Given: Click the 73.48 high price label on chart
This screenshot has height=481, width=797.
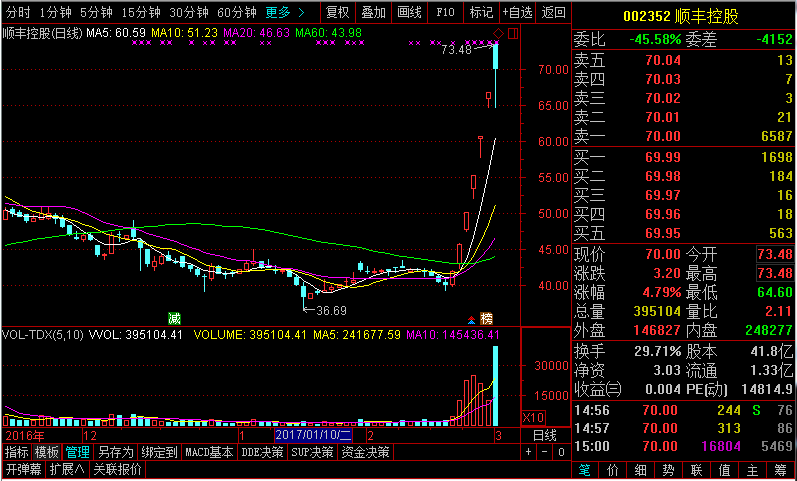Looking at the screenshot, I should (456, 49).
